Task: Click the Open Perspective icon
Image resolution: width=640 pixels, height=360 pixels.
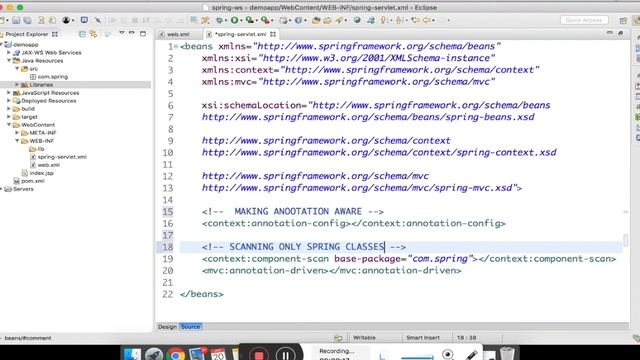Action: click(623, 20)
